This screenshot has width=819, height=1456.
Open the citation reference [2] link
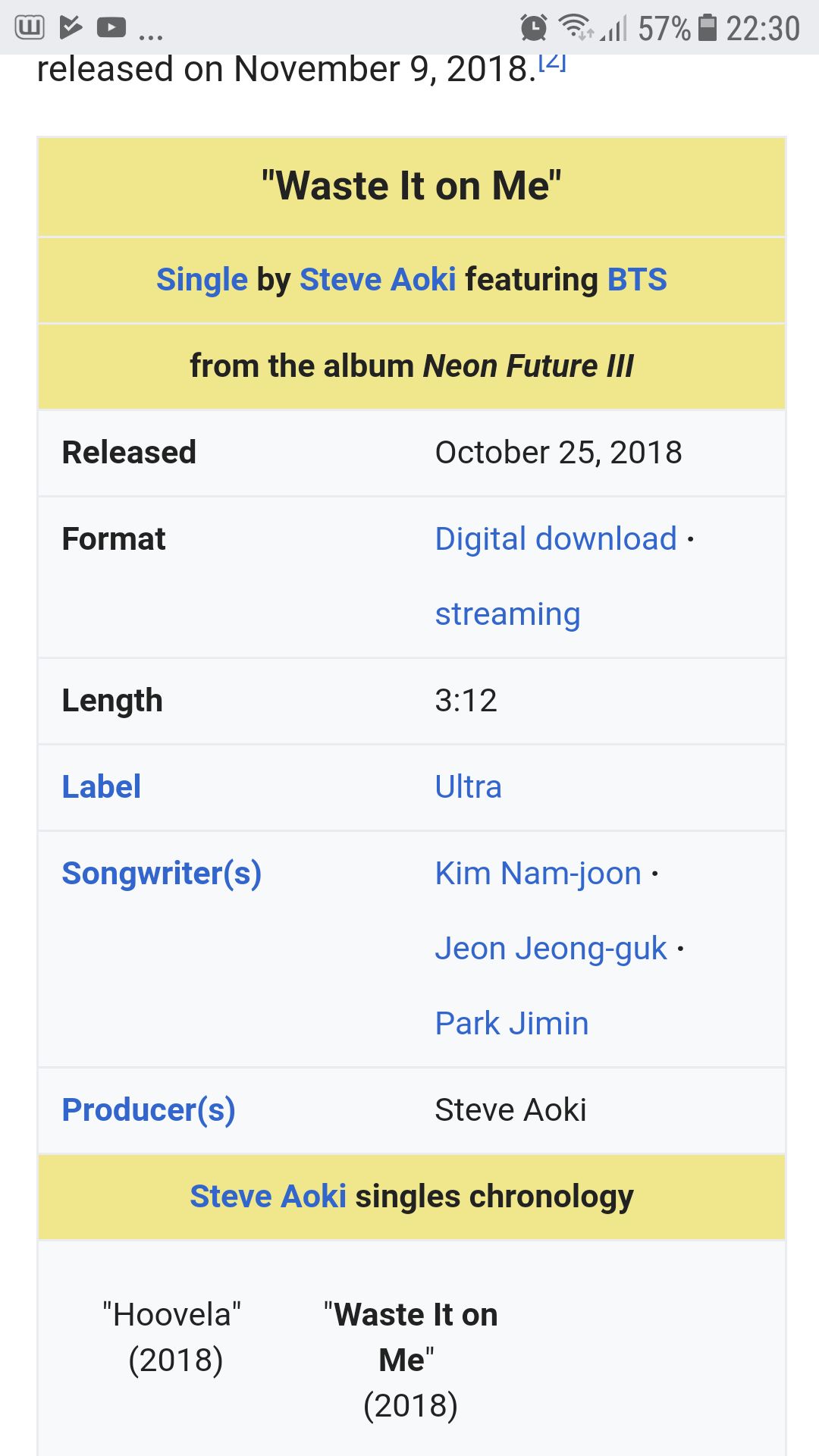pos(552,61)
